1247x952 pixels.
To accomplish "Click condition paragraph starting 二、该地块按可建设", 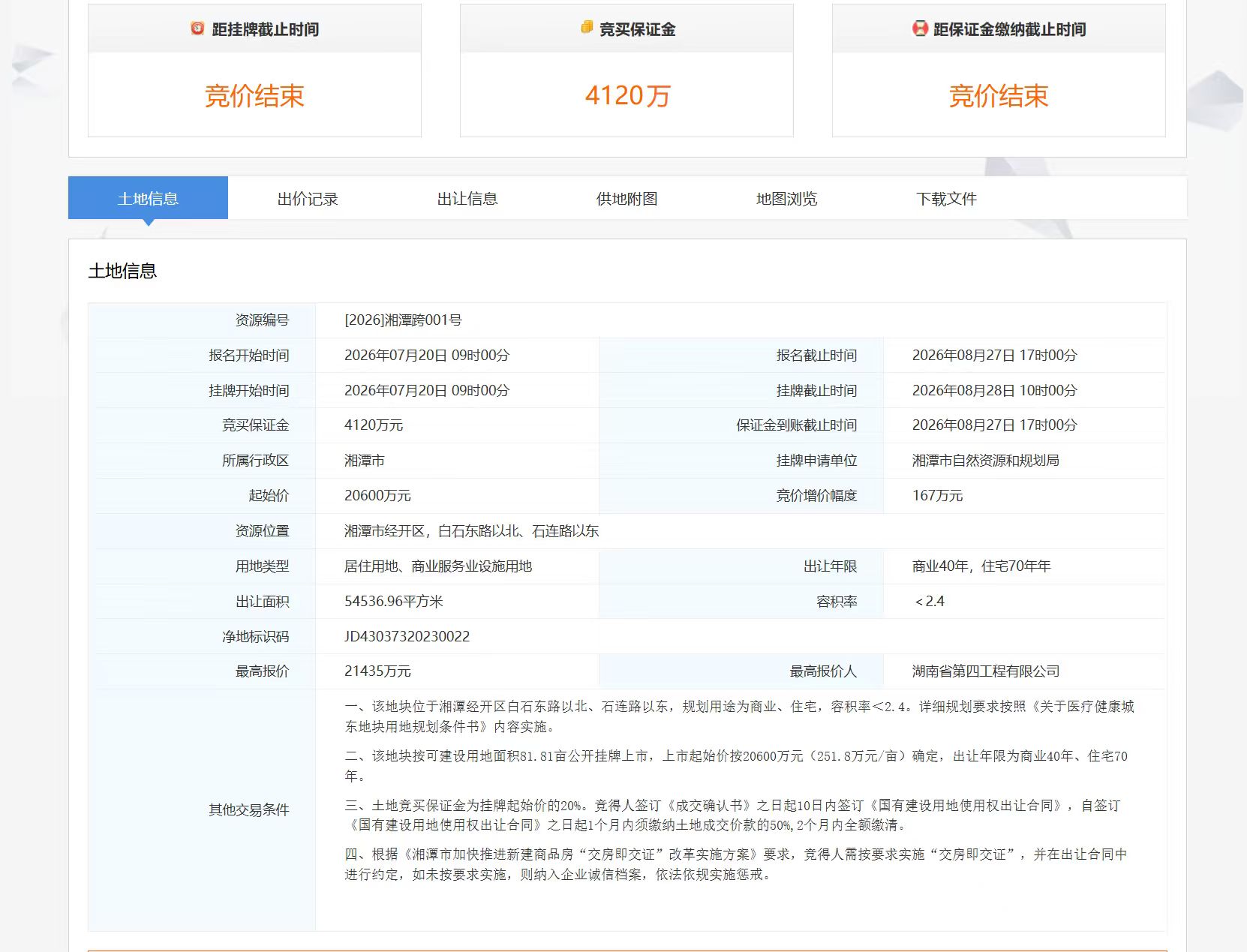I will (x=736, y=766).
